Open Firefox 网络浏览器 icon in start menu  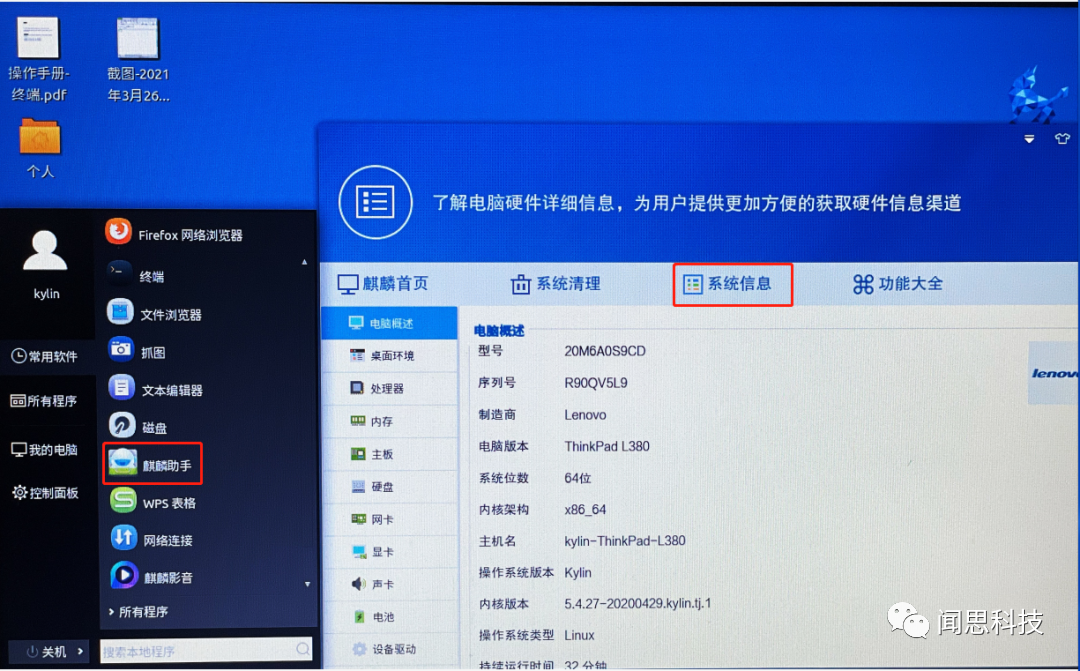tap(118, 231)
